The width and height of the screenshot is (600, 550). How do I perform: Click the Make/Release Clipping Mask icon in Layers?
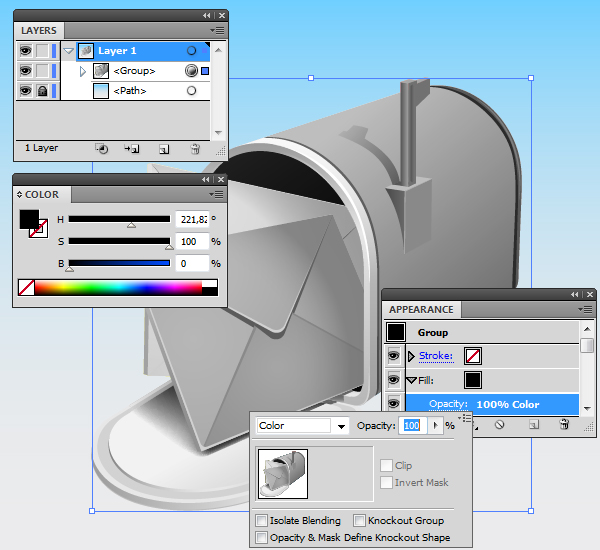101,149
